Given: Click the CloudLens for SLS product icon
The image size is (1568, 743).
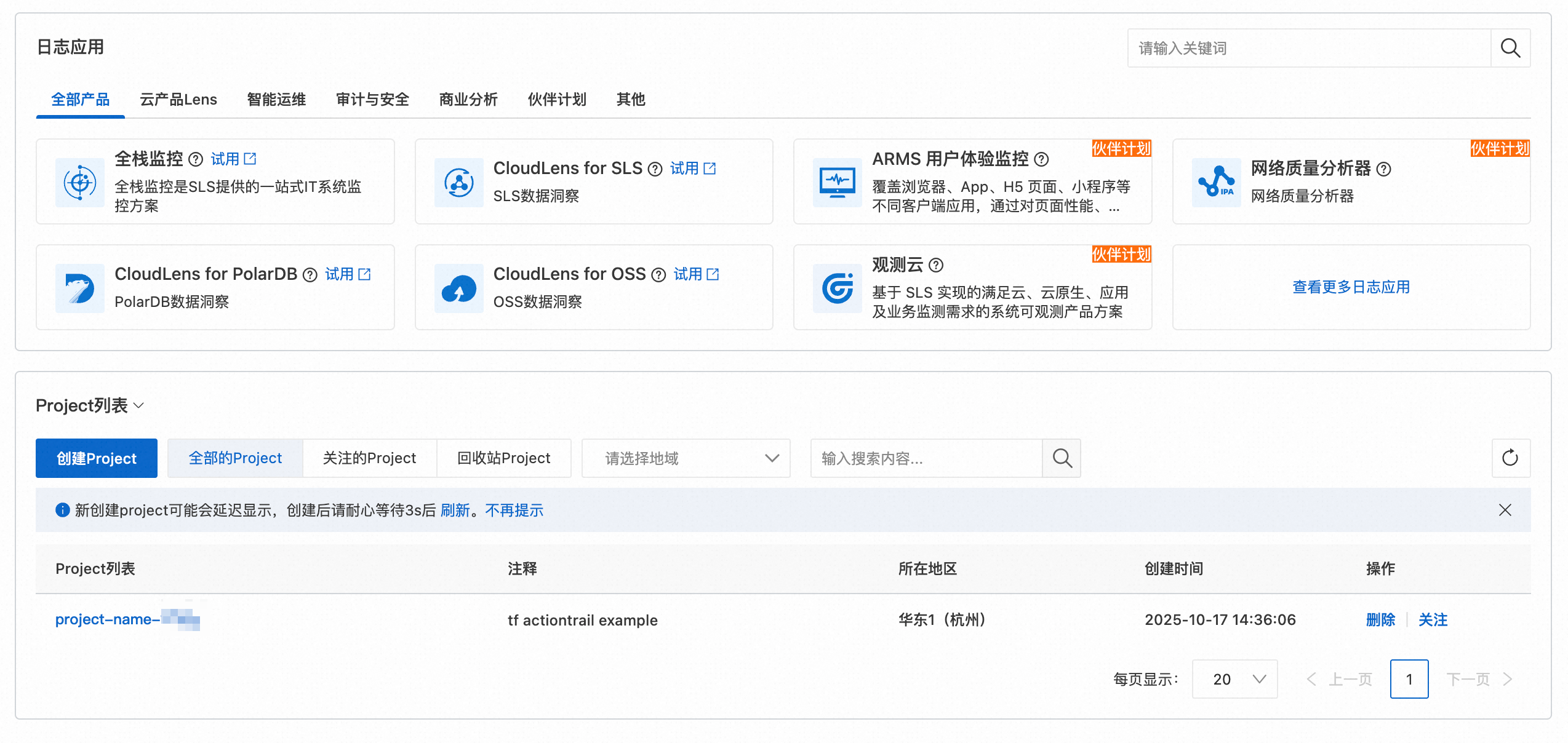Looking at the screenshot, I should [x=458, y=182].
